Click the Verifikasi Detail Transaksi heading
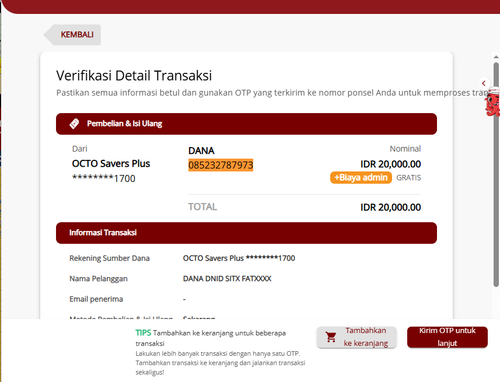The width and height of the screenshot is (500, 382). coord(134,76)
